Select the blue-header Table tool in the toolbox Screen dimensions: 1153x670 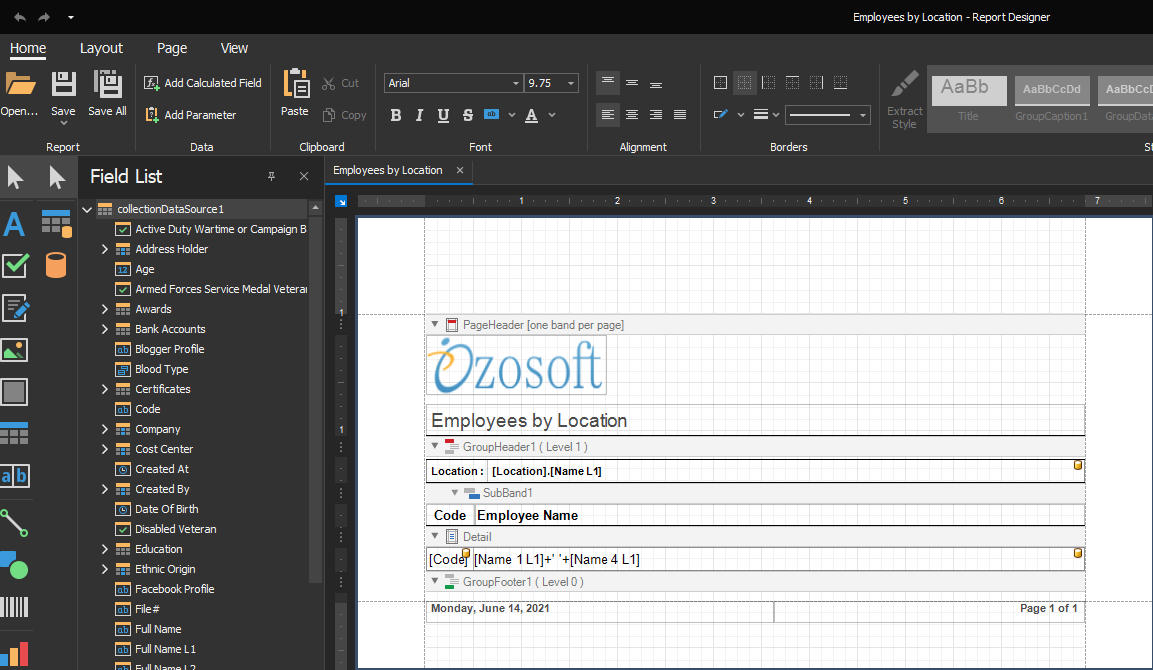15,434
